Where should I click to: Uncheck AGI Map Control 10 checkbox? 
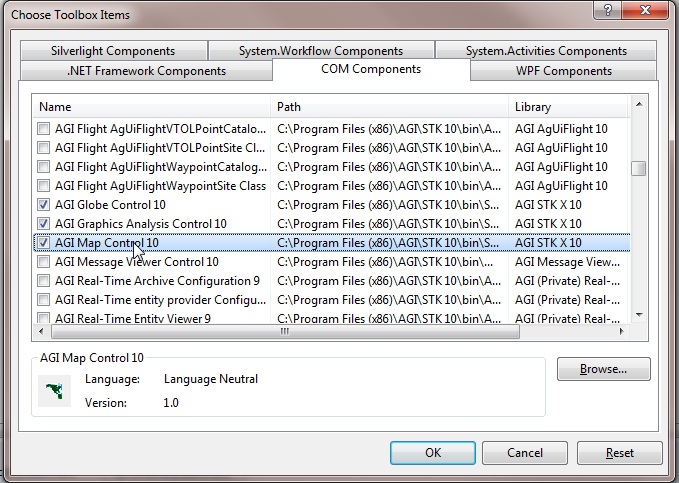(43, 243)
